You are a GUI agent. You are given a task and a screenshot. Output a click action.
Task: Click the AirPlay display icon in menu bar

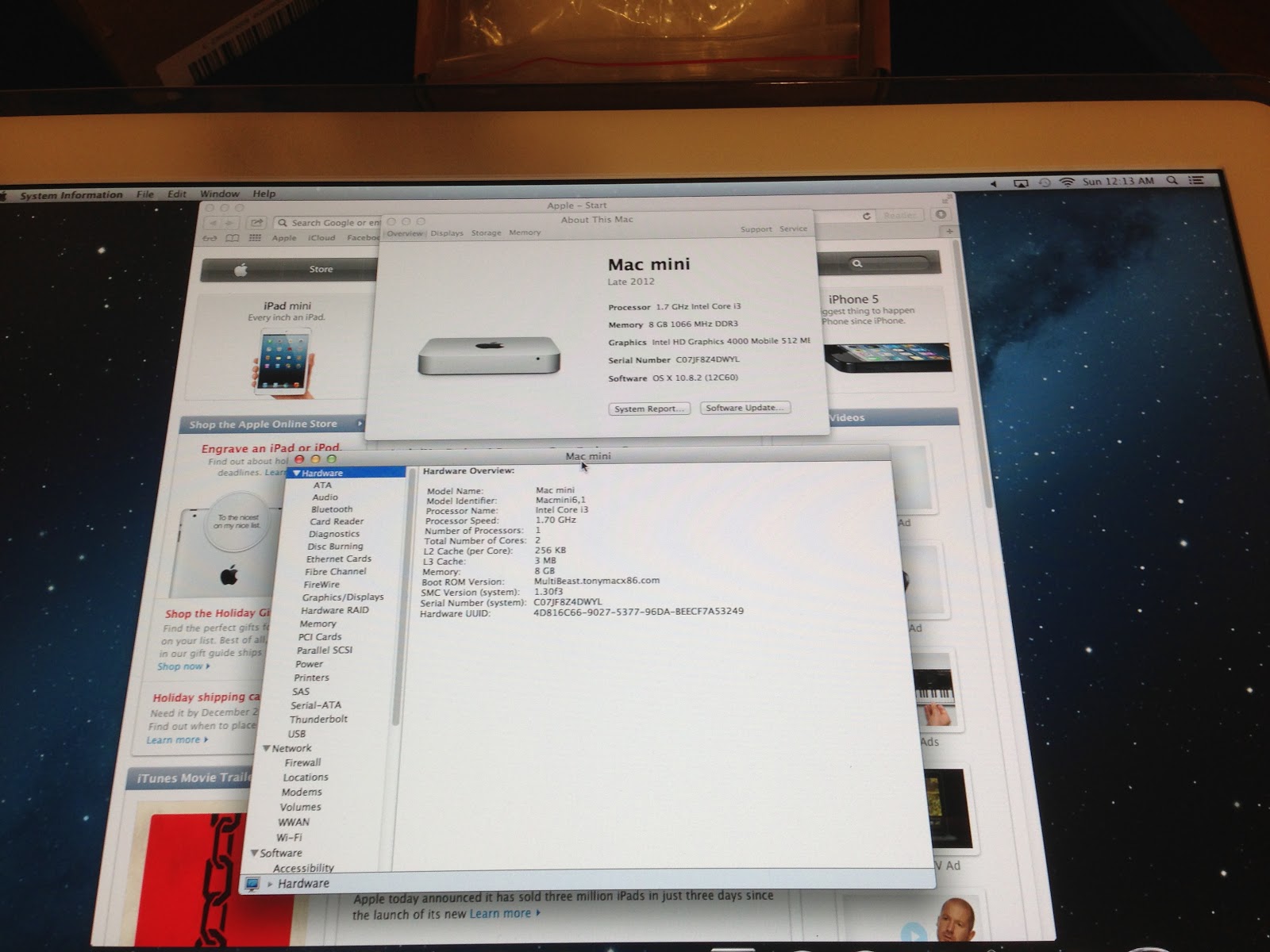click(x=1021, y=182)
